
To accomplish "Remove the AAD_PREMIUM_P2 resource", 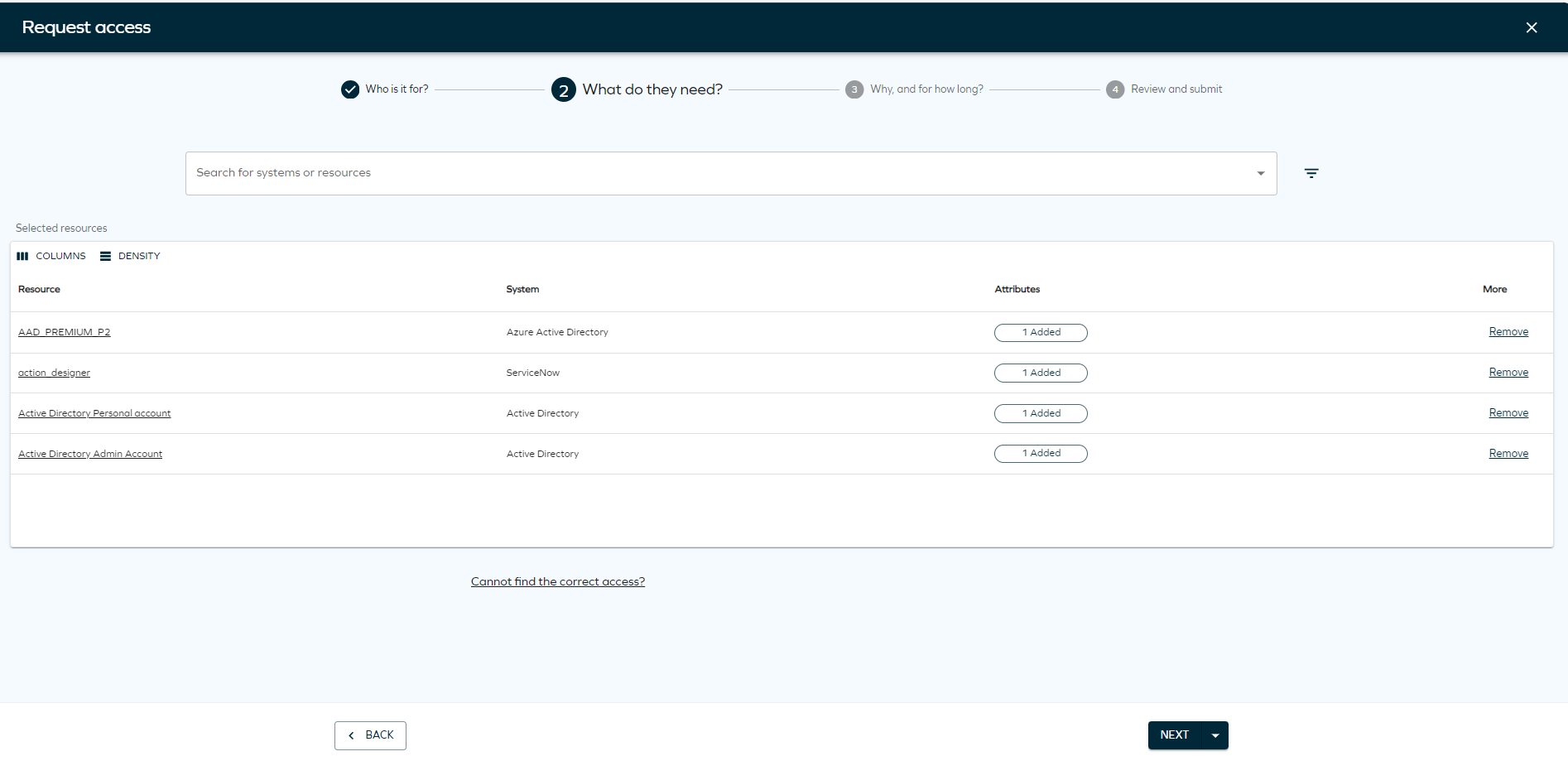I will [x=1508, y=332].
